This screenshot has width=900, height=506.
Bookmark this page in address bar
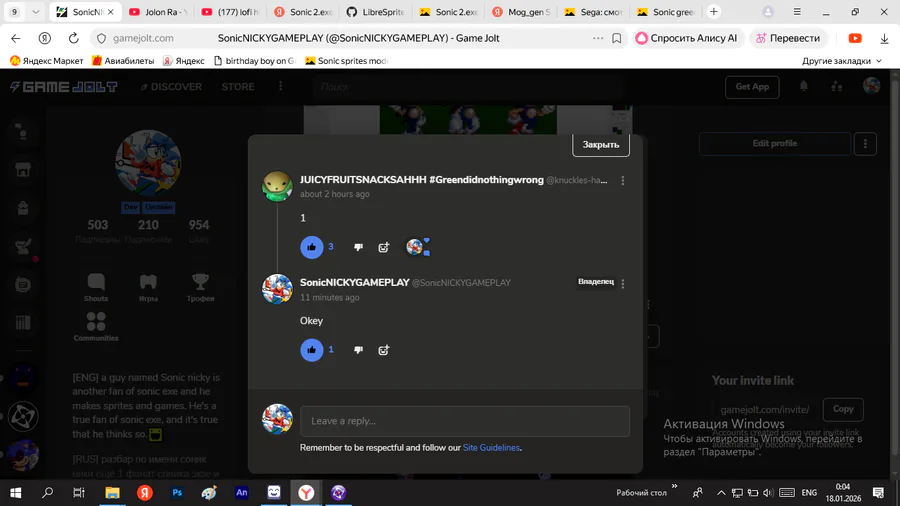pos(616,38)
